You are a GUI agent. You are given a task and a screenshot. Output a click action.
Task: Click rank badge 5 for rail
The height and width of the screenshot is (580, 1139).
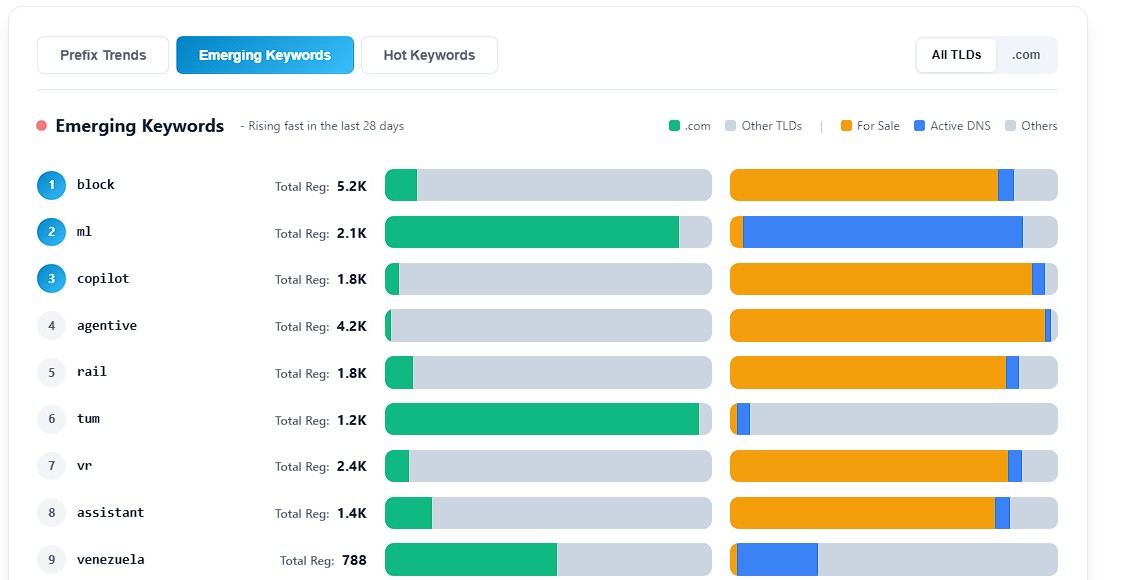[52, 372]
